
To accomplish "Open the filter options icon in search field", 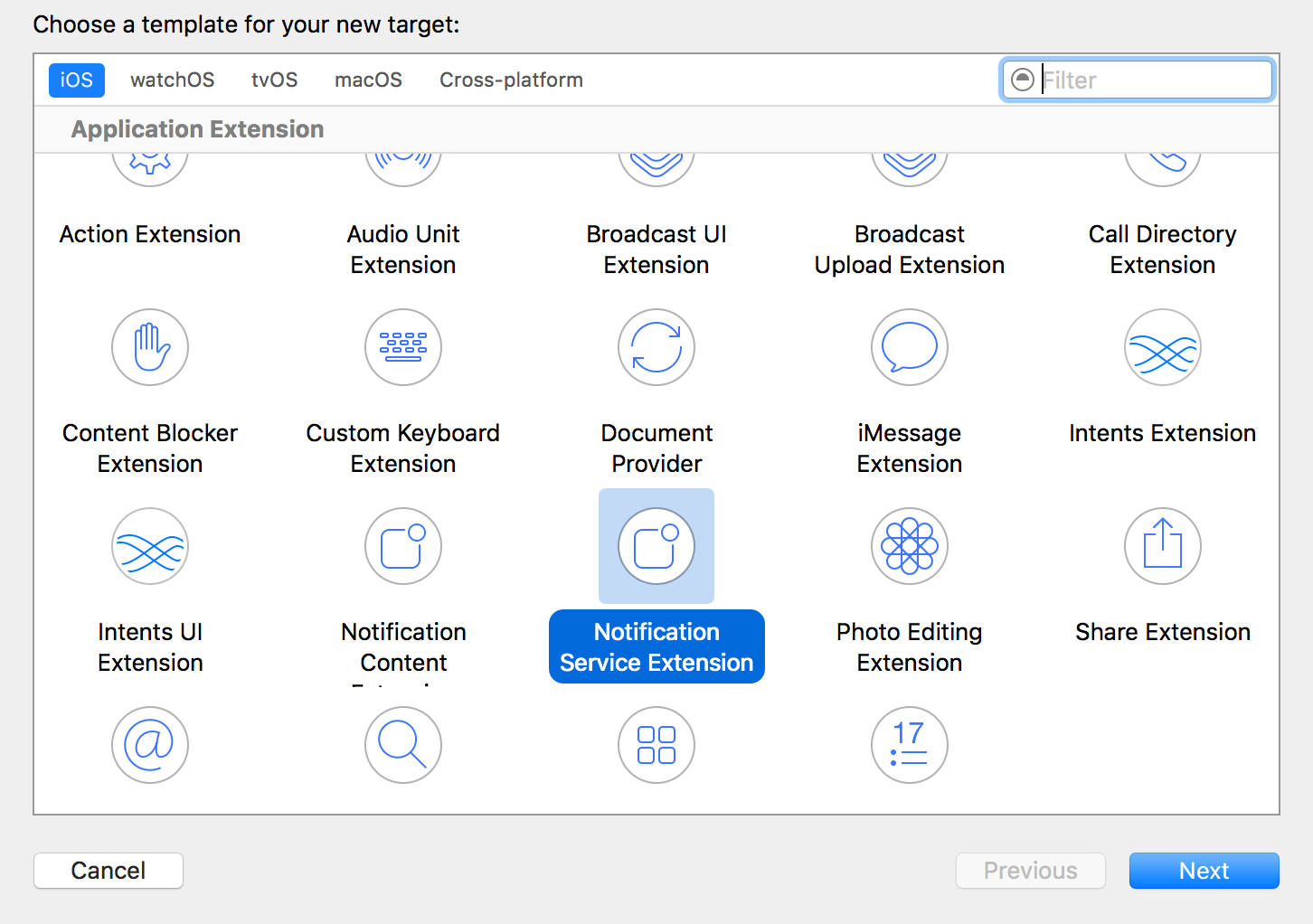I will click(1023, 80).
